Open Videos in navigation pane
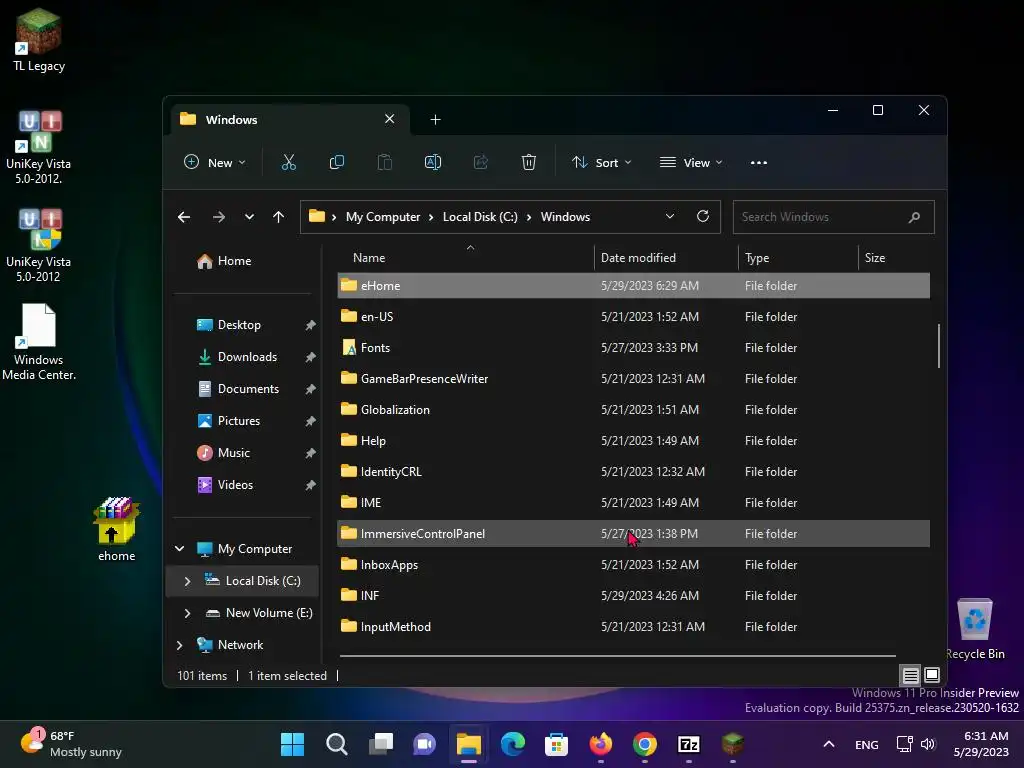1024x768 pixels. click(225, 485)
